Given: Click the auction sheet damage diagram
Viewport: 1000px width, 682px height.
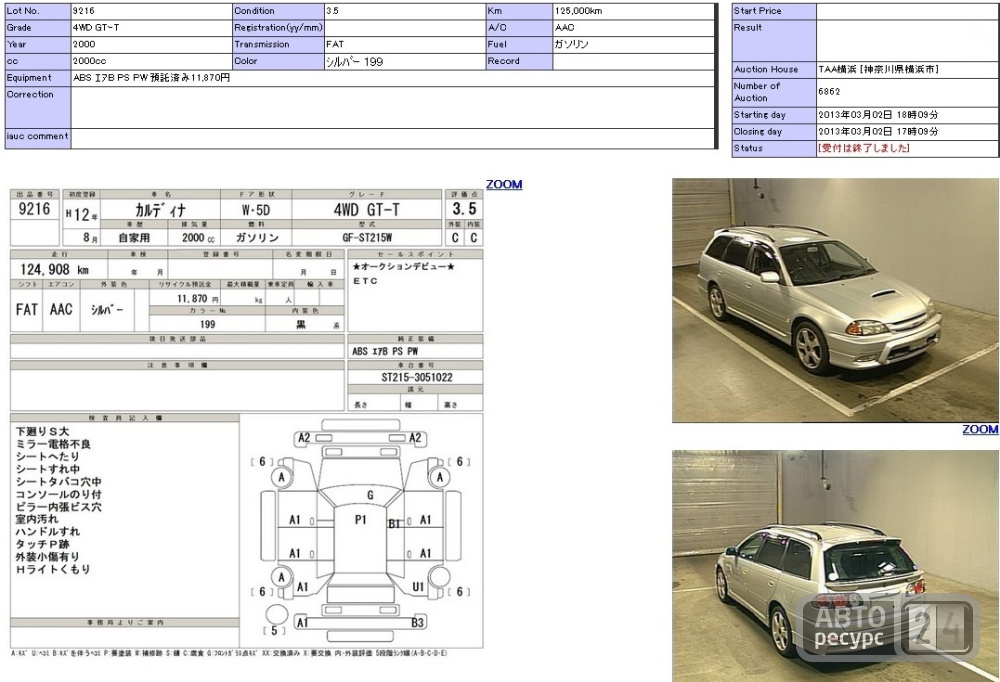Looking at the screenshot, I should 362,531.
